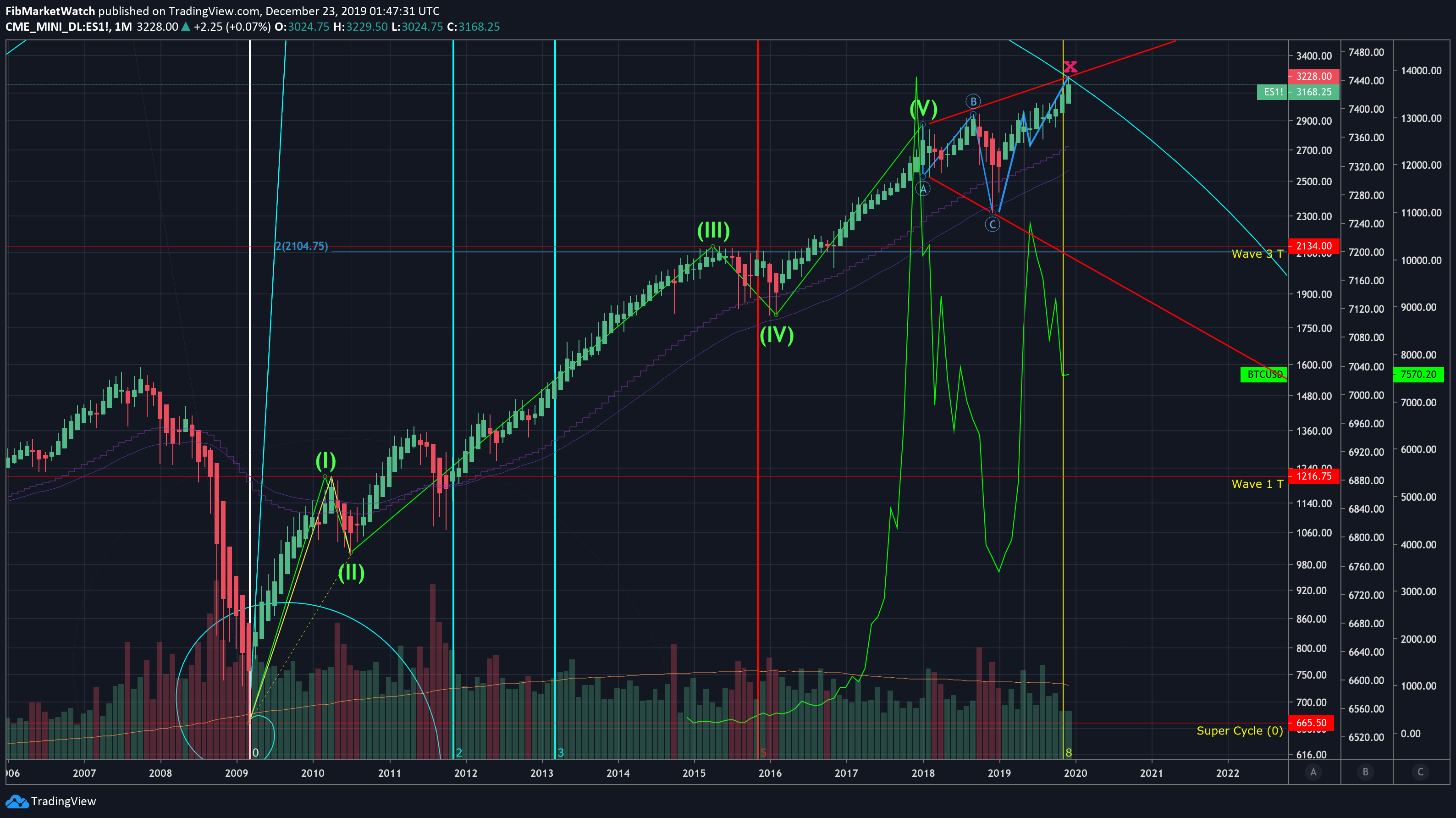Click the 2020 time axis label
Image resolution: width=1456 pixels, height=818 pixels.
pyautogui.click(x=1075, y=773)
